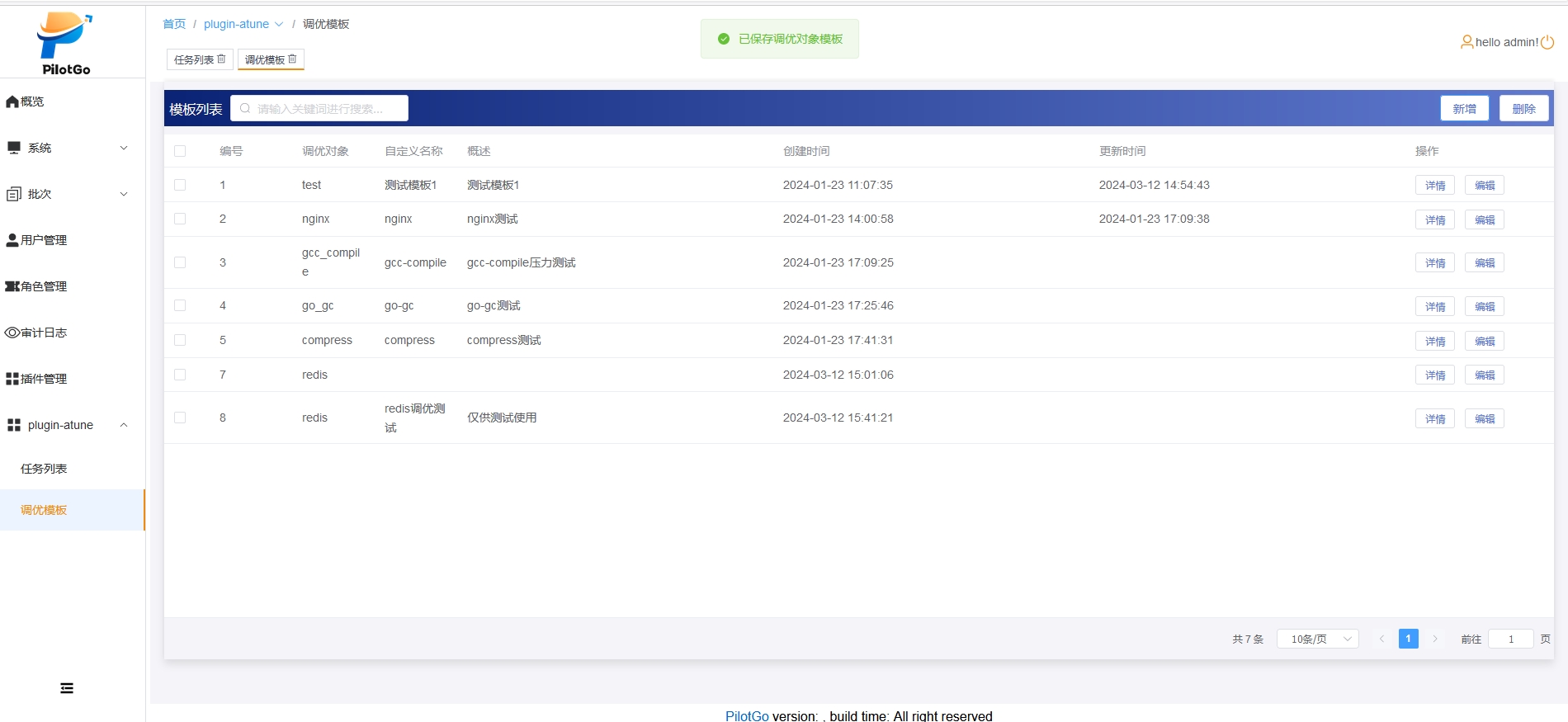Select checkbox for compress template row
The image size is (1568, 722).
click(x=180, y=340)
